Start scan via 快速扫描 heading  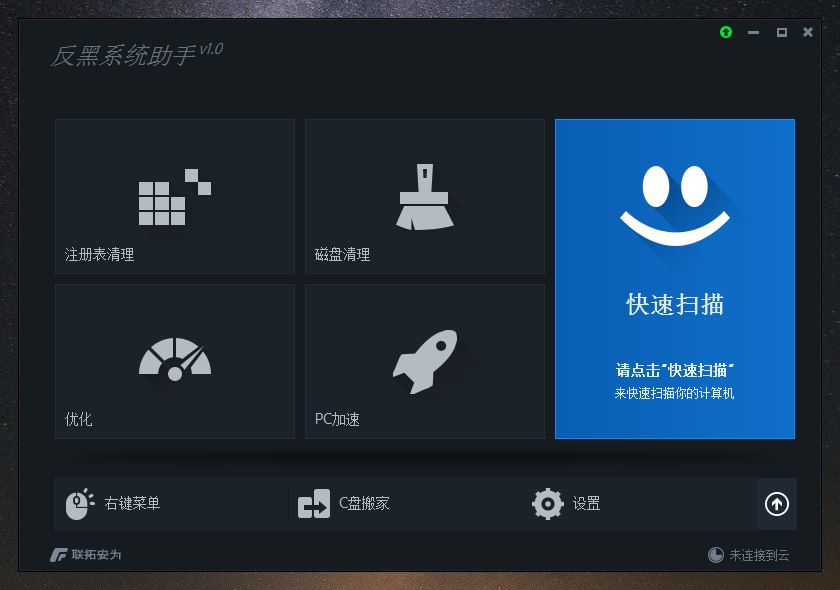pyautogui.click(x=675, y=305)
